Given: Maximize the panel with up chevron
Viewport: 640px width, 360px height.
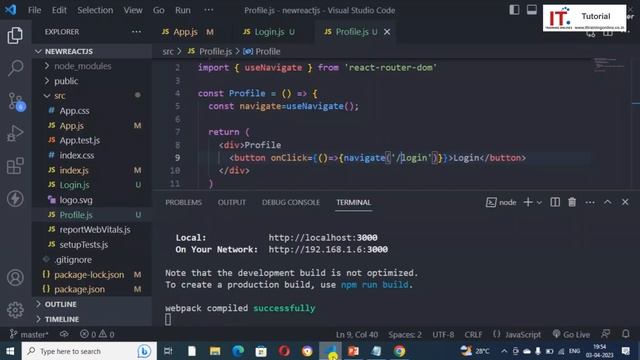Looking at the screenshot, I should [607, 202].
